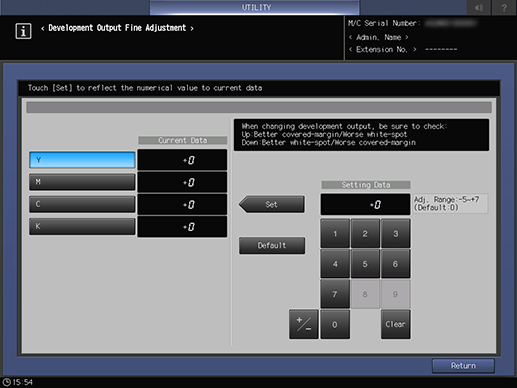This screenshot has height=388, width=517.
Task: Click the speaker volume icon at top
Action: click(479, 7)
